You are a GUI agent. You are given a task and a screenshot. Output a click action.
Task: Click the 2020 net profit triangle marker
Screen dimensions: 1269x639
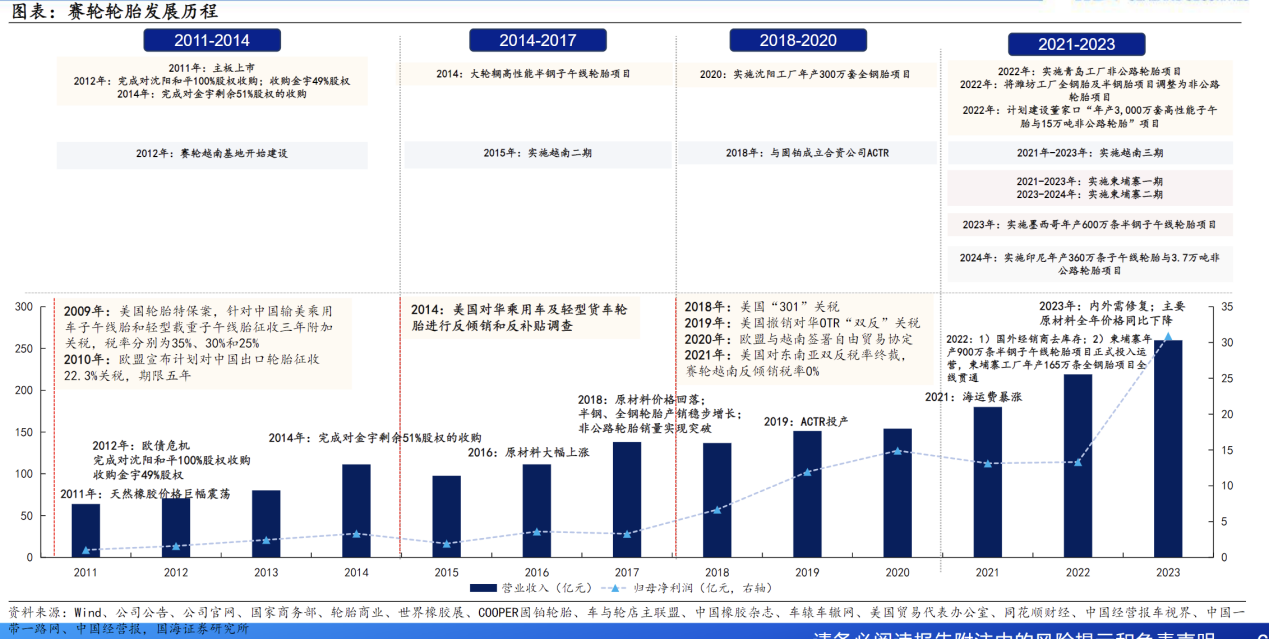click(897, 451)
